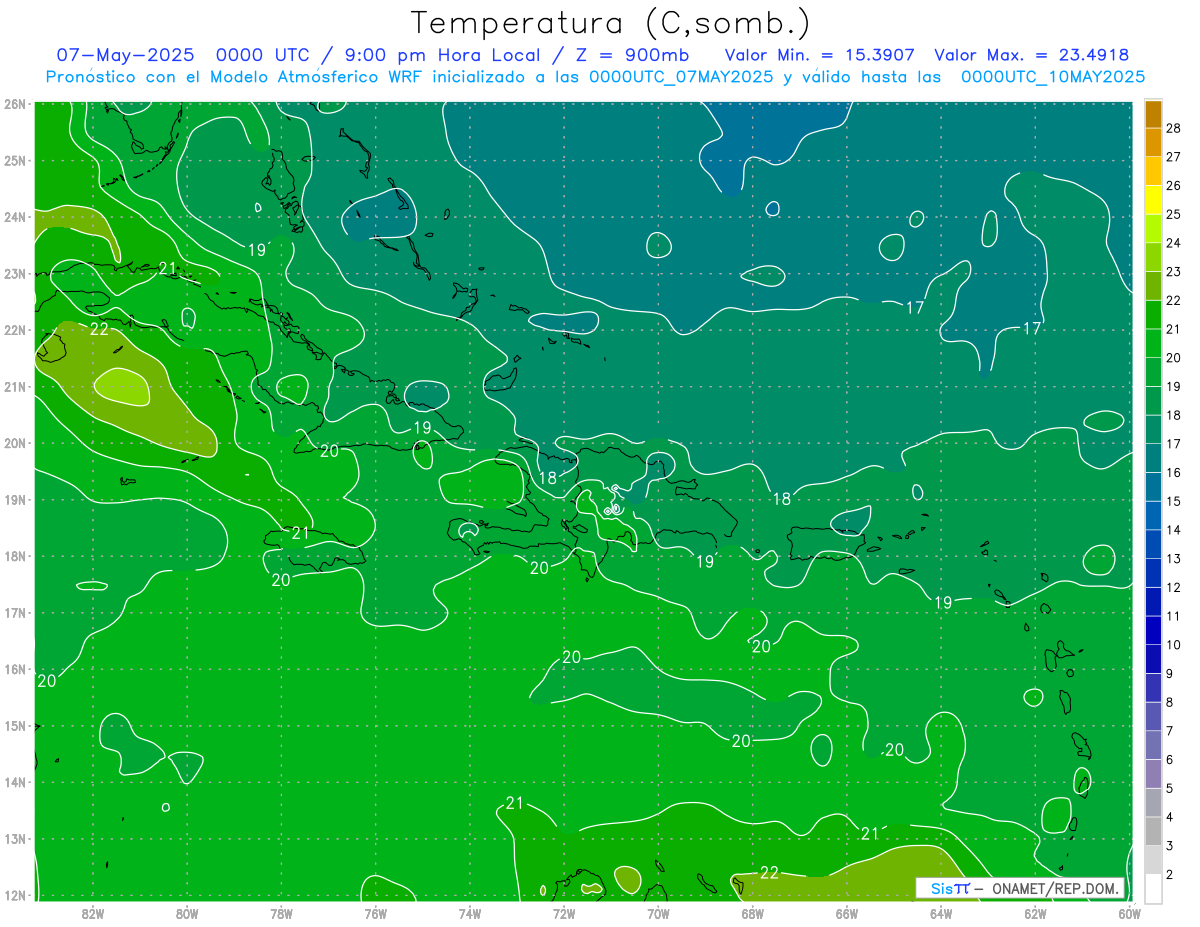Click the "25N" latitude axis label
This screenshot has height=927, width=1200.
pyautogui.click(x=15, y=160)
